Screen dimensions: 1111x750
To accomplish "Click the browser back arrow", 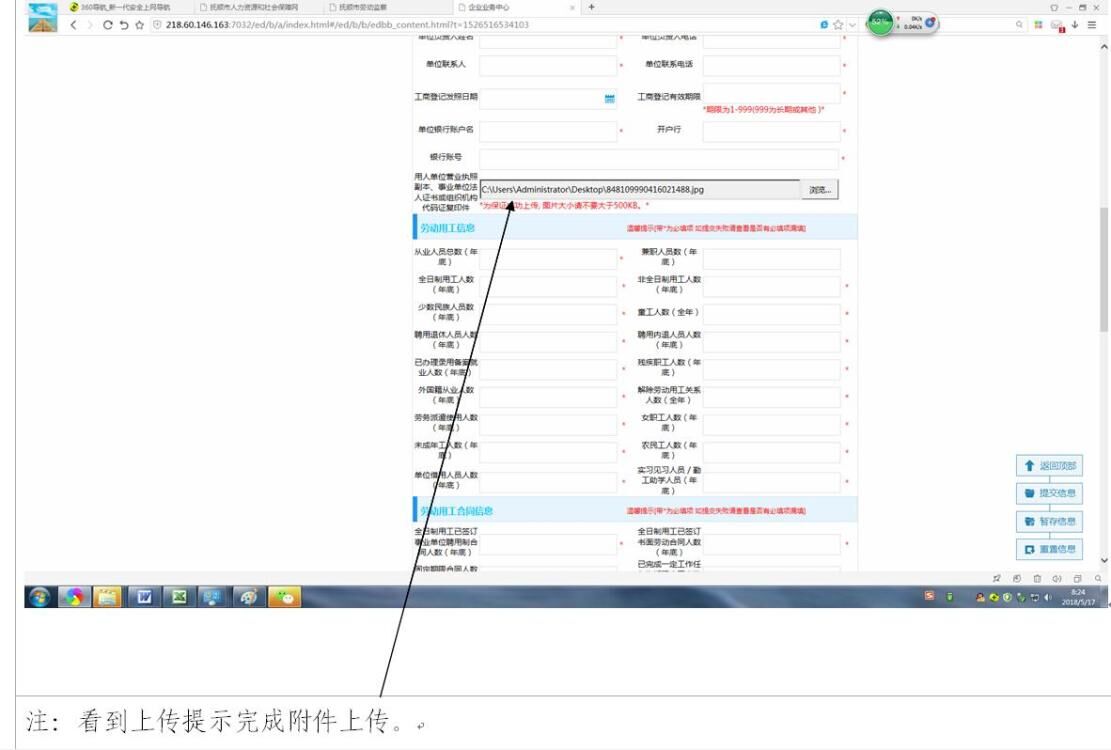I will 73,25.
